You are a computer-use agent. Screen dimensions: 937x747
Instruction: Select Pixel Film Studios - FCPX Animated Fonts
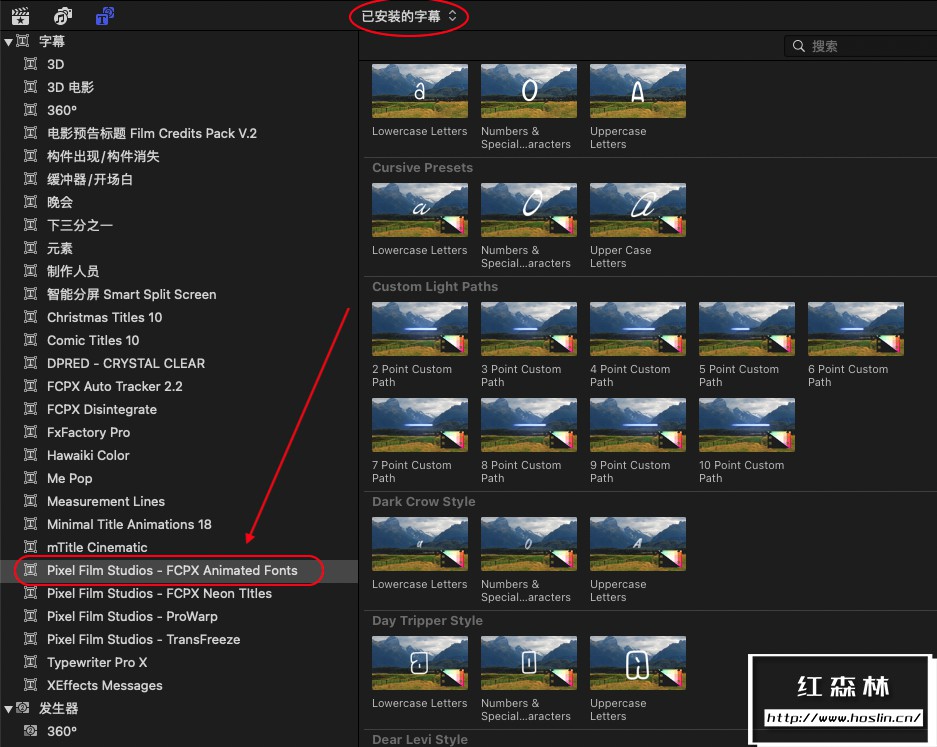[172, 570]
